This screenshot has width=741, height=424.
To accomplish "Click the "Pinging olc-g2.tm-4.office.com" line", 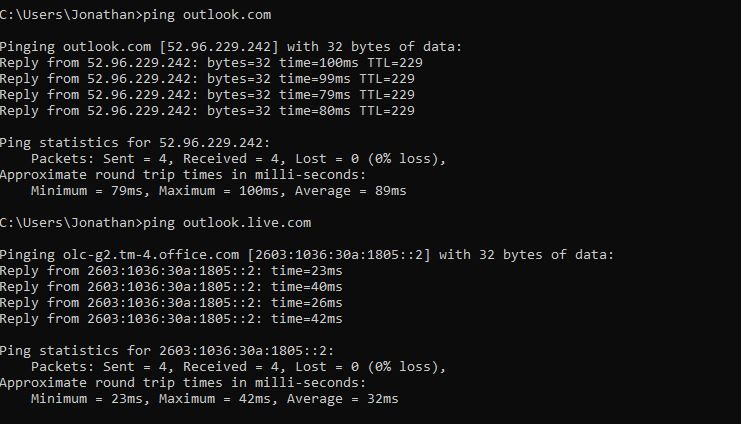I will point(307,255).
